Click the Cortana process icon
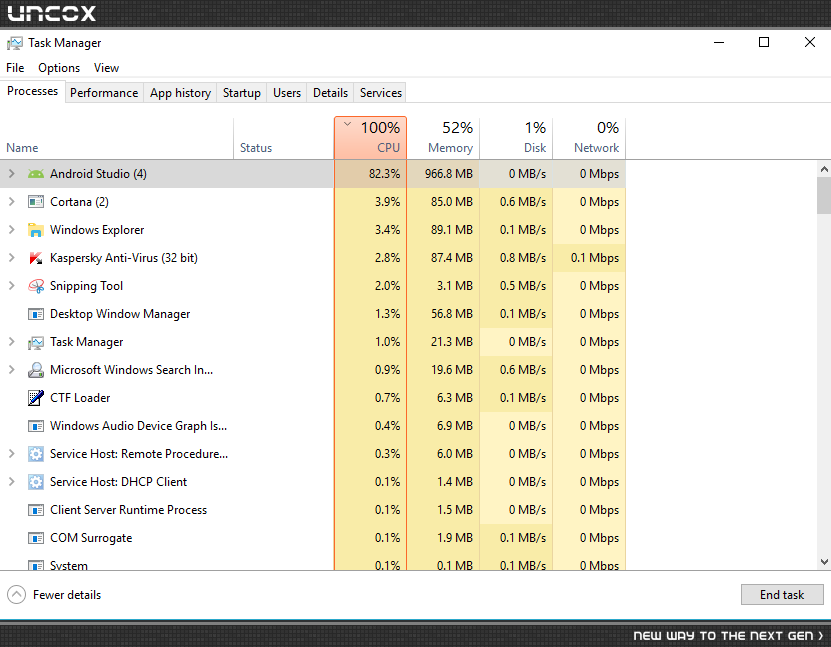Screen dimensions: 831x647 [36, 202]
